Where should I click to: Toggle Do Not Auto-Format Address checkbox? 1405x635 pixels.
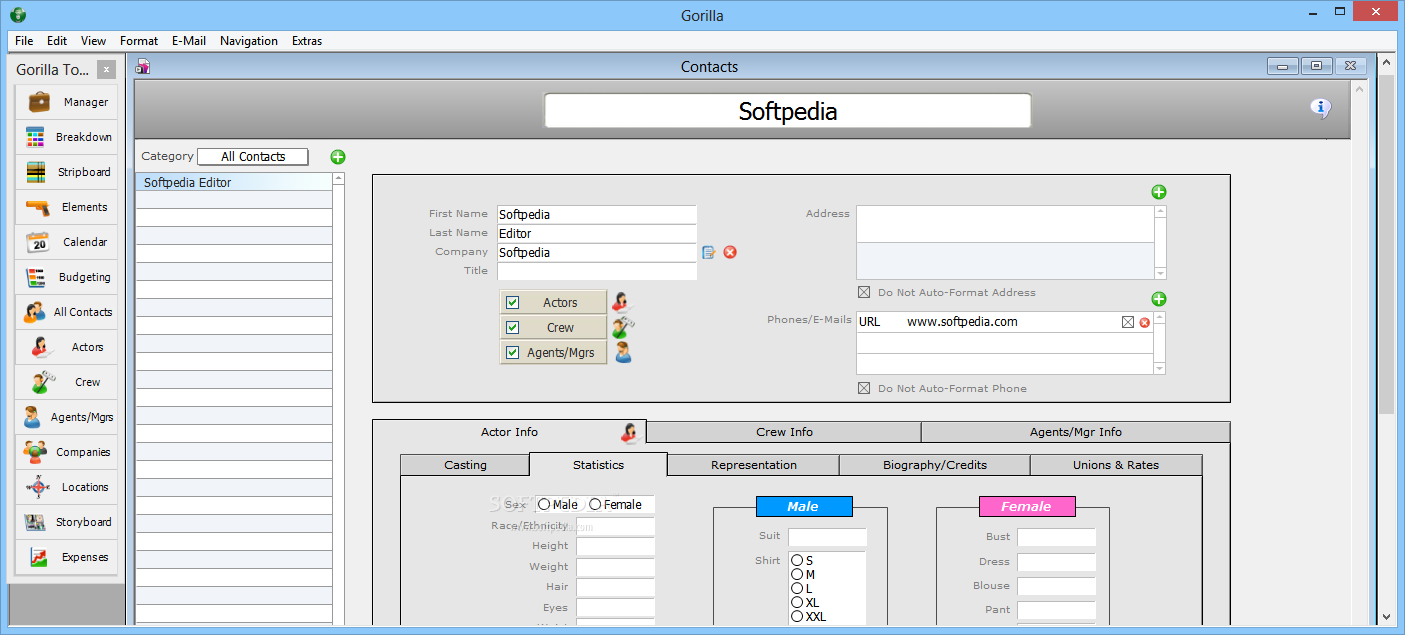tap(864, 292)
